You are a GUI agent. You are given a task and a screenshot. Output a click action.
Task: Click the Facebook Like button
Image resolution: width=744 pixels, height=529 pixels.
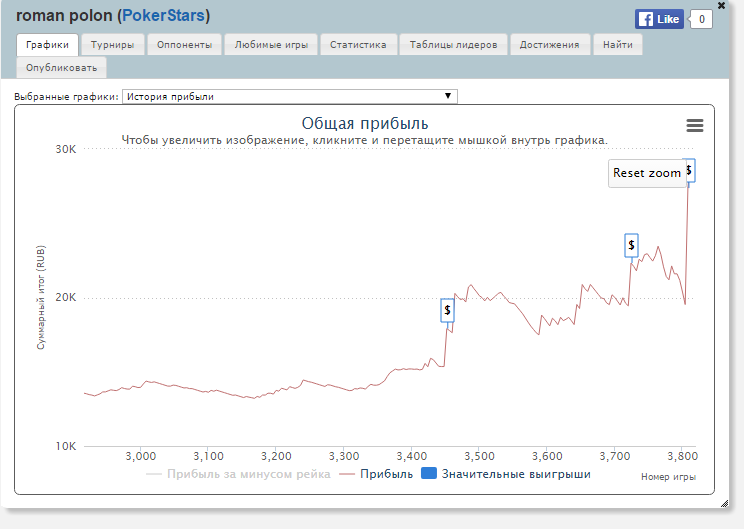tap(660, 19)
